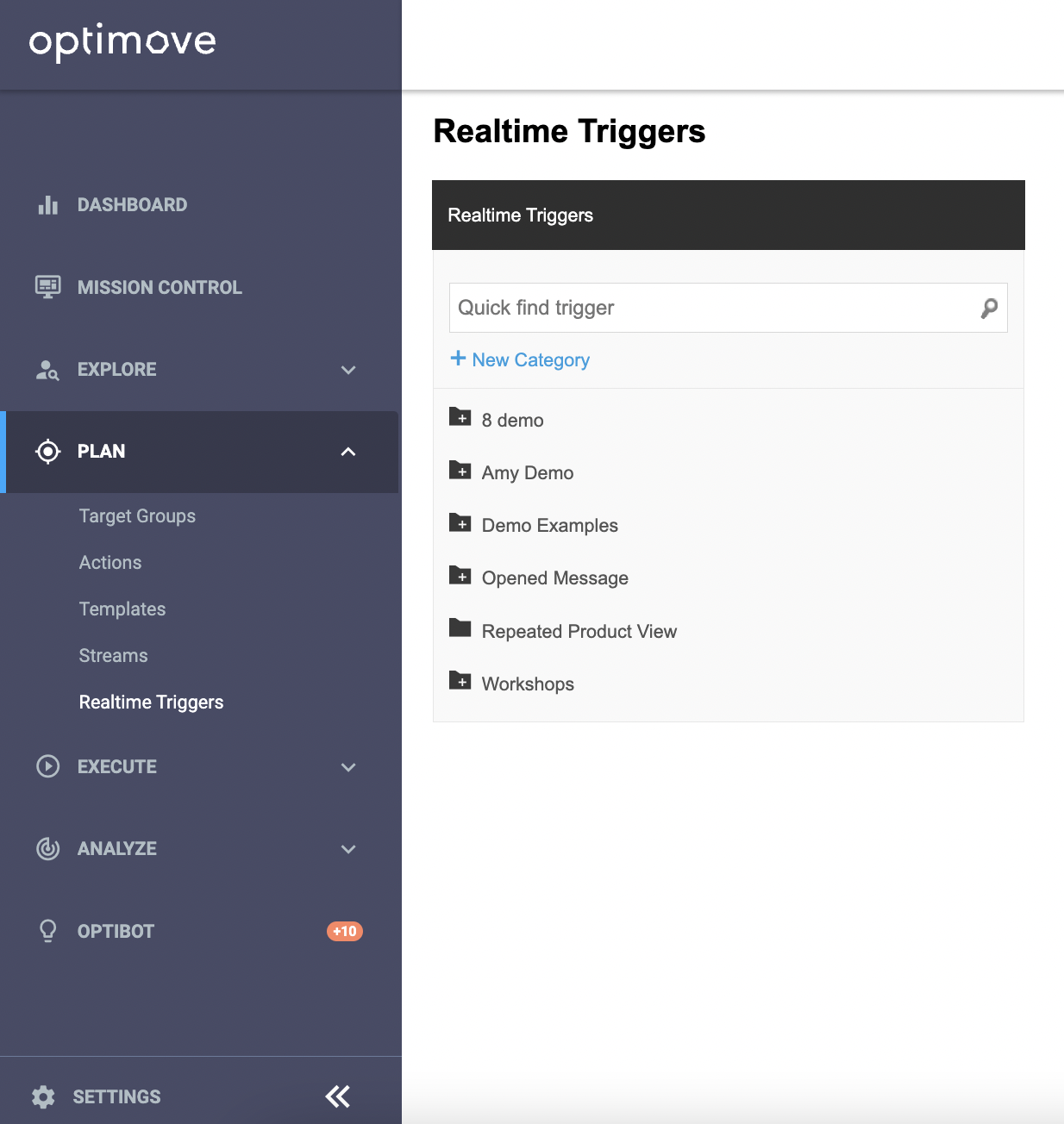This screenshot has width=1064, height=1124.
Task: Expand the Workshops folder icon
Action: 460,681
